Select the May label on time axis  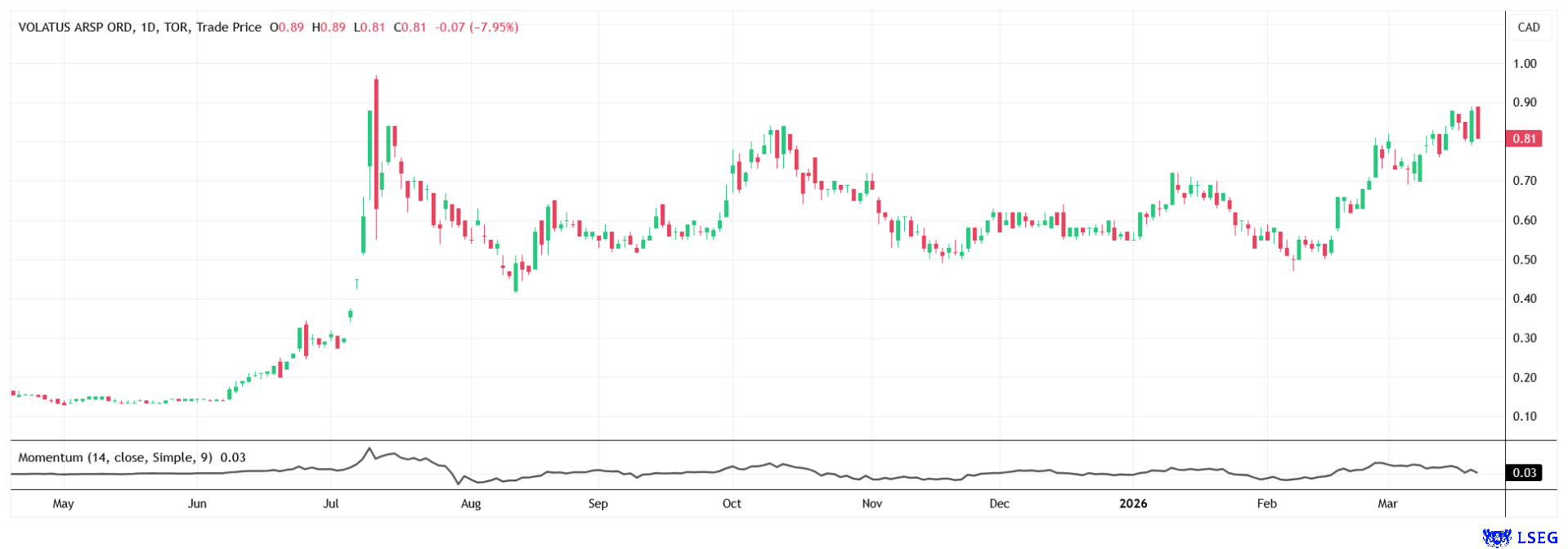(63, 503)
